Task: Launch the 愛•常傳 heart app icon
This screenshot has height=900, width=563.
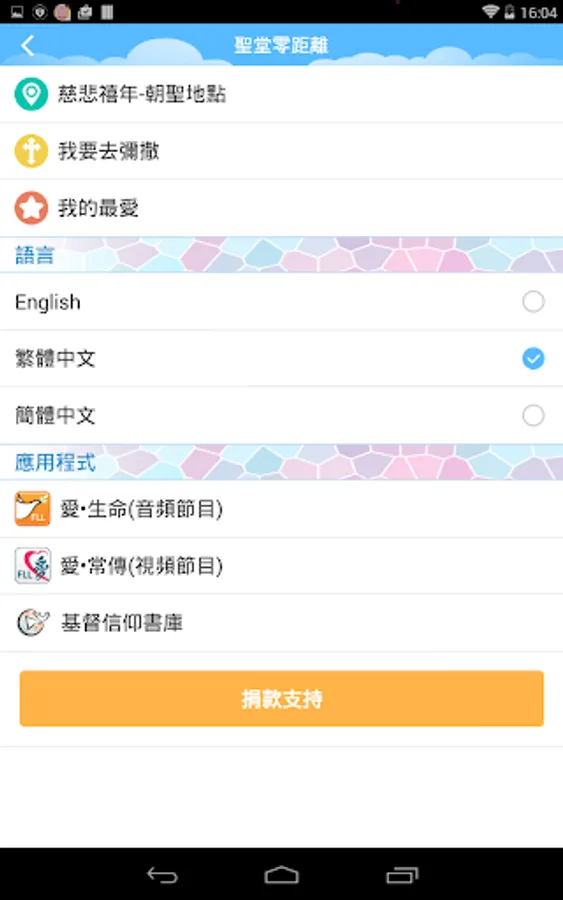Action: tap(32, 565)
